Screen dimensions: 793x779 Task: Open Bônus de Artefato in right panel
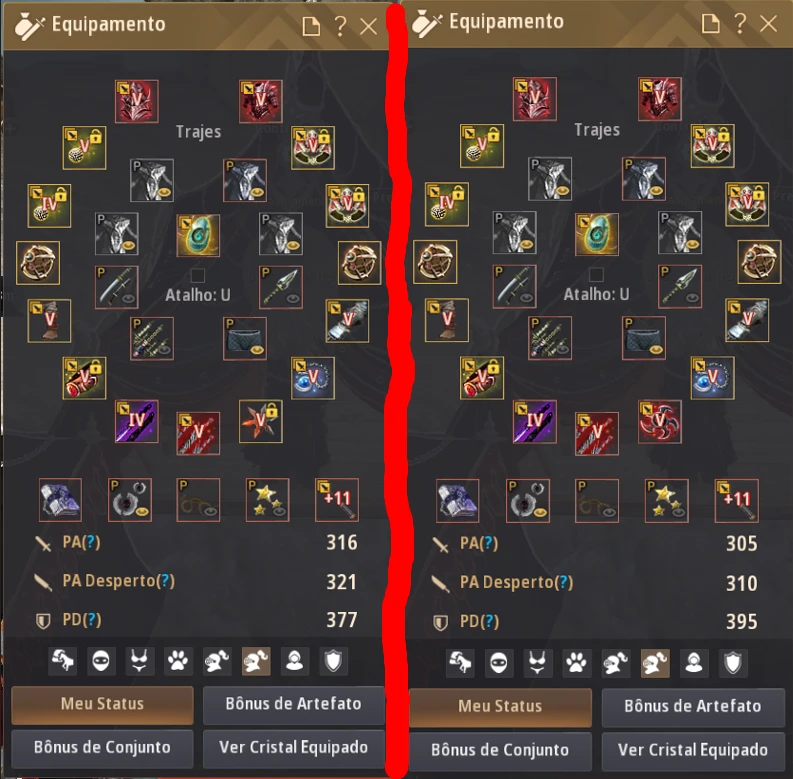[x=692, y=707]
